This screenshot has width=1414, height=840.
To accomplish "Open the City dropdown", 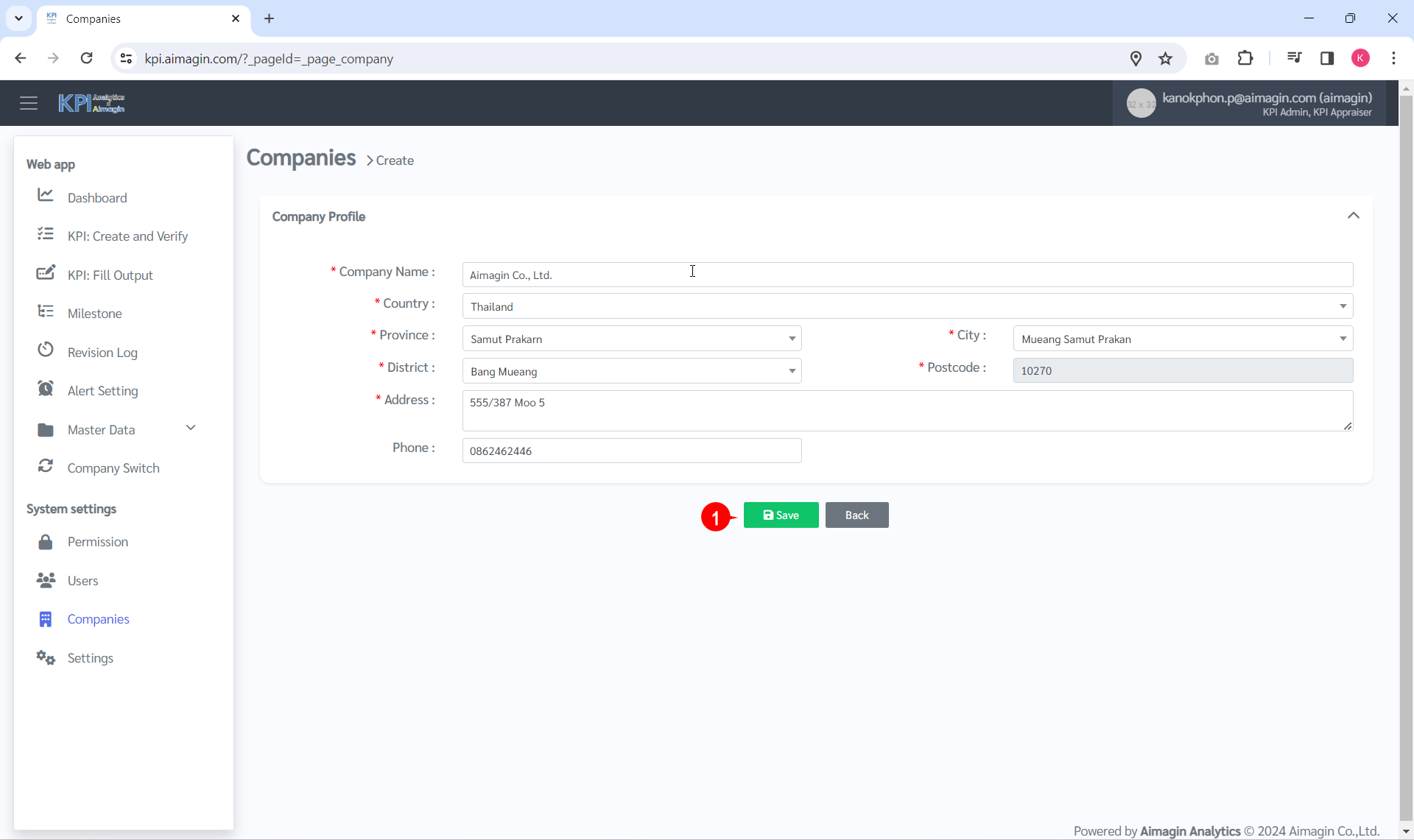I will pyautogui.click(x=1342, y=338).
